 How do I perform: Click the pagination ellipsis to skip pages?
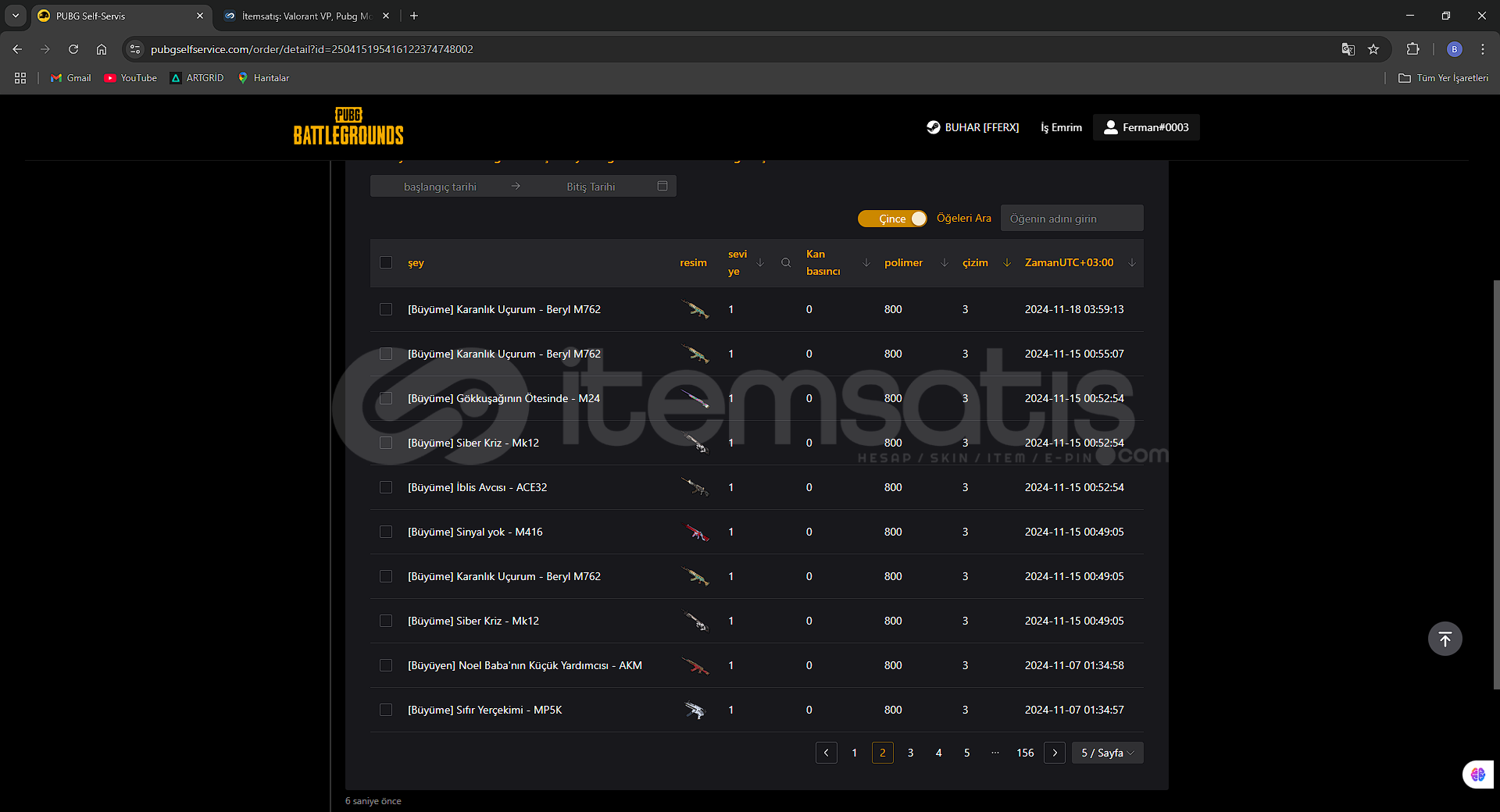pyautogui.click(x=995, y=753)
